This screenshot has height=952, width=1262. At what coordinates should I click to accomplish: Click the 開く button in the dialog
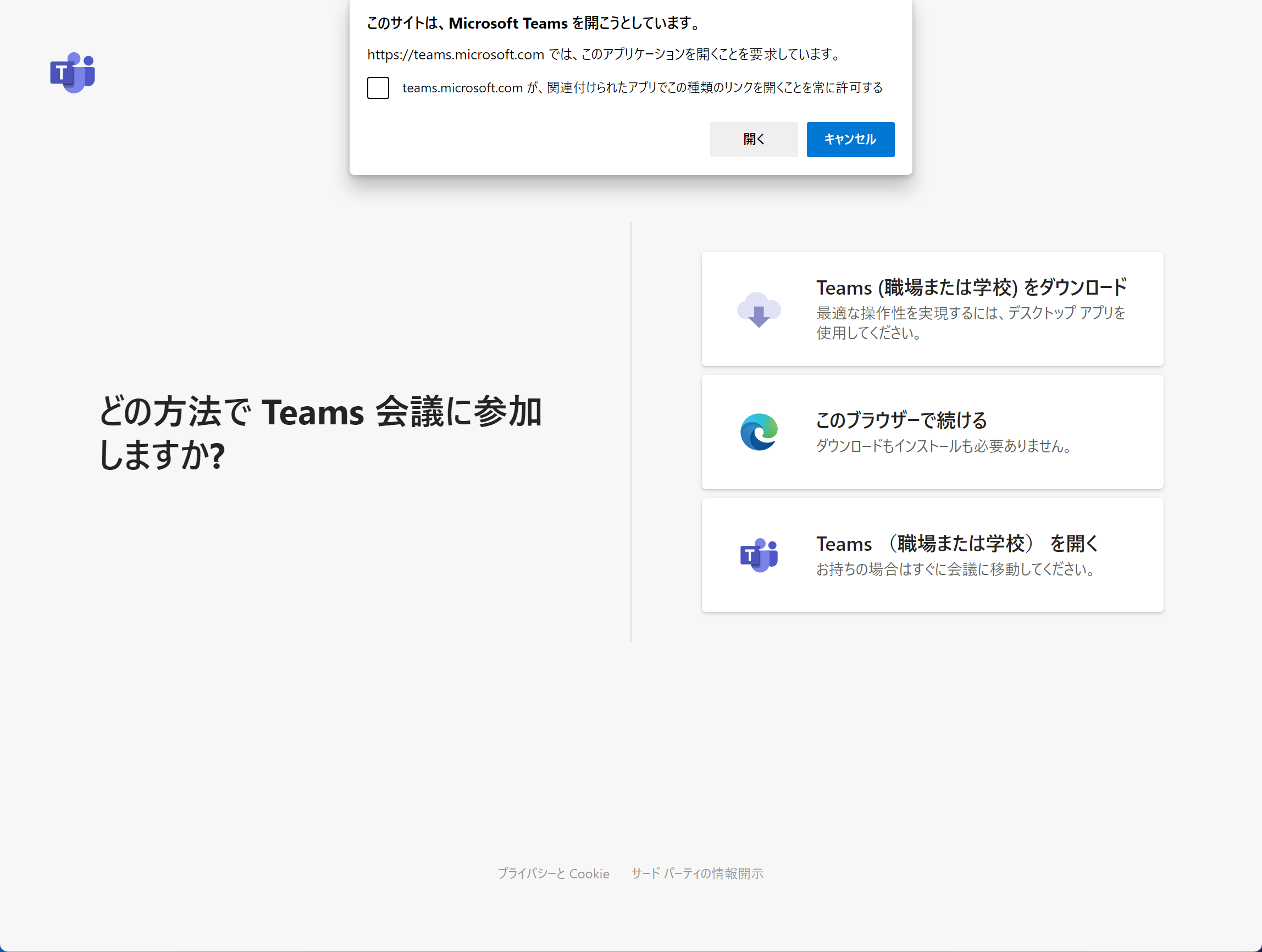tap(754, 139)
